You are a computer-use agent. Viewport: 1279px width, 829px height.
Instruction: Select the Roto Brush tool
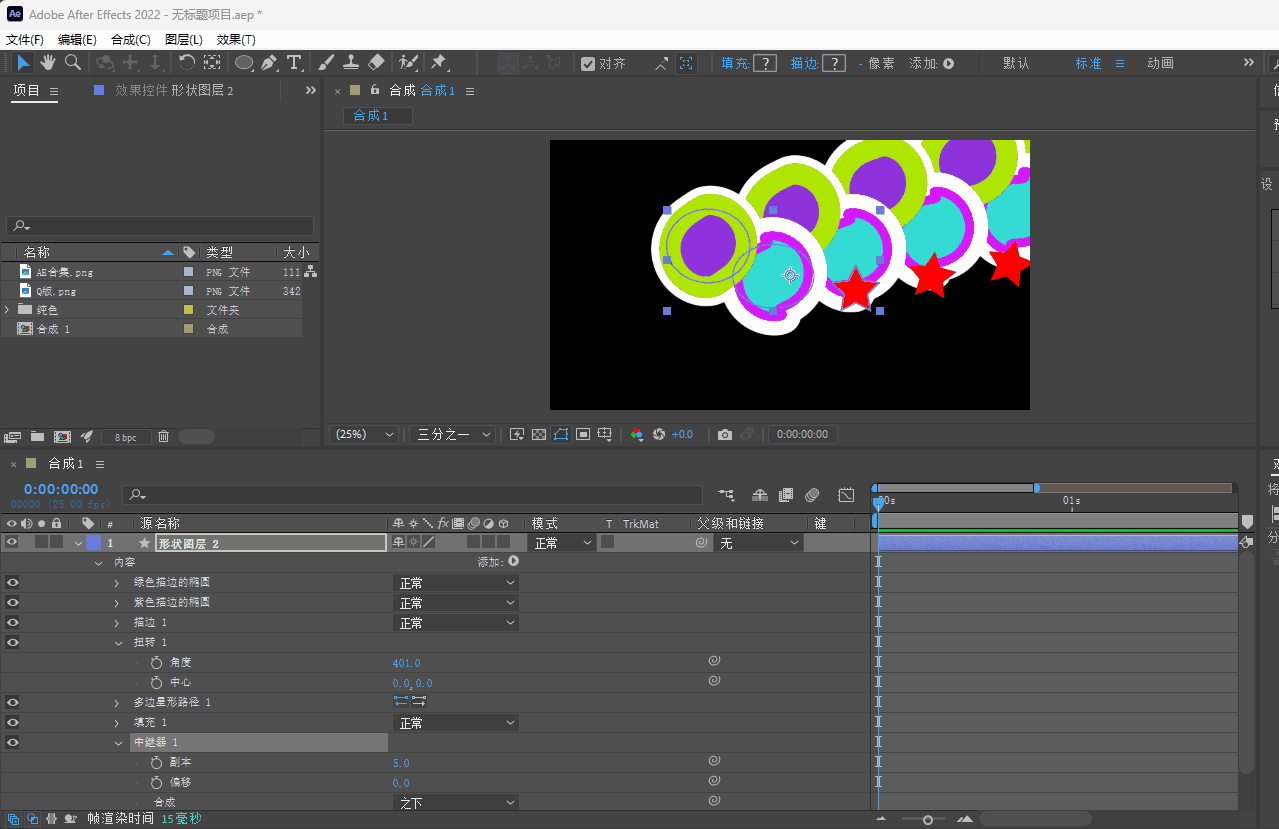pyautogui.click(x=407, y=63)
